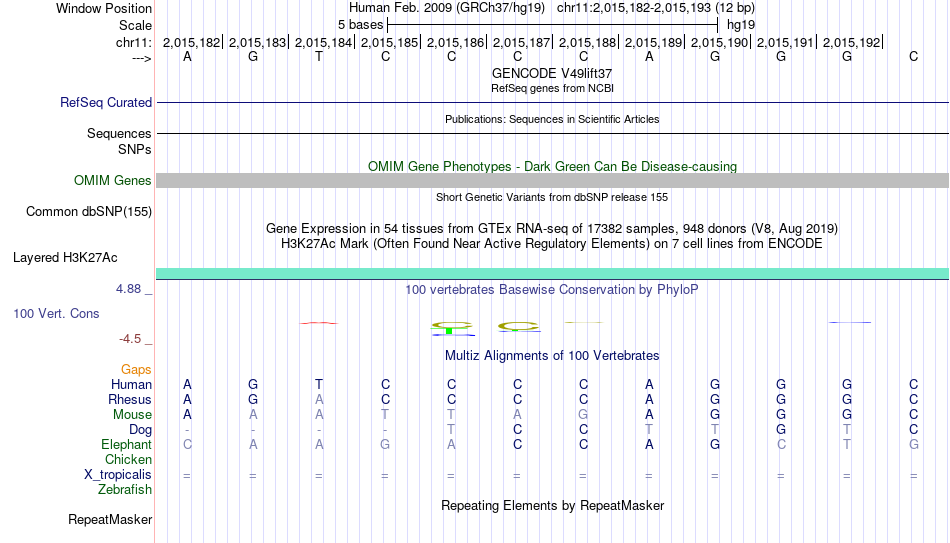
Task: Open the 100 Vert. Cons track label
Action: [x=56, y=313]
